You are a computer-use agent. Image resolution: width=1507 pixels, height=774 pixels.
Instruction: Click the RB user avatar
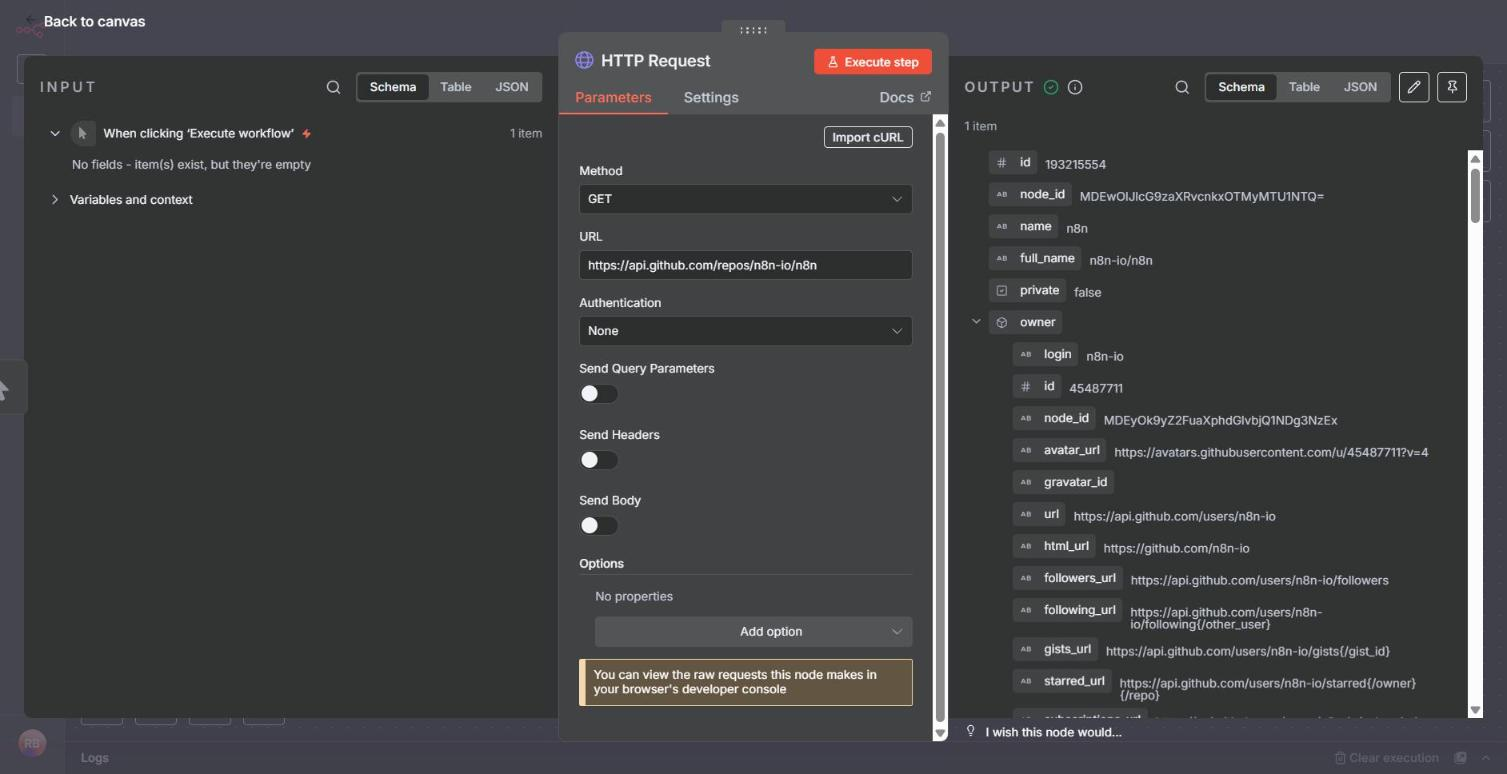click(32, 743)
